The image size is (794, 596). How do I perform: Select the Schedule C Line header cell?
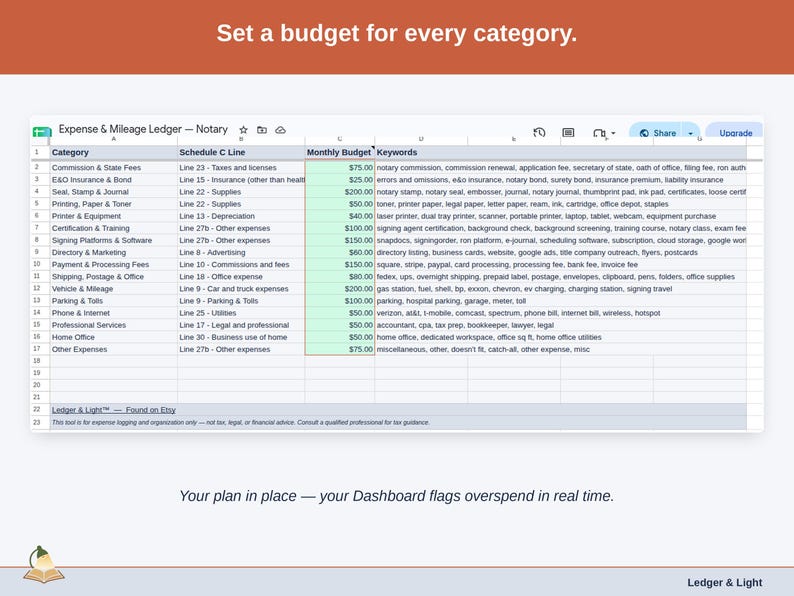[241, 152]
